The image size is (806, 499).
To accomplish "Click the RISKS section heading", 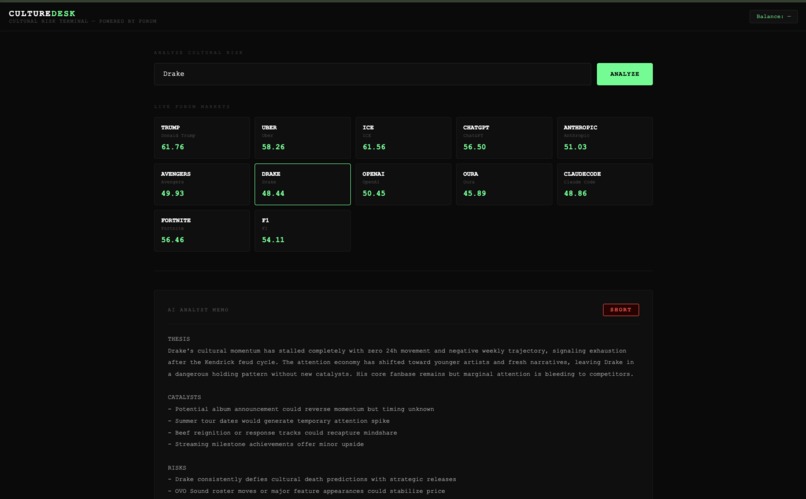I will (177, 468).
